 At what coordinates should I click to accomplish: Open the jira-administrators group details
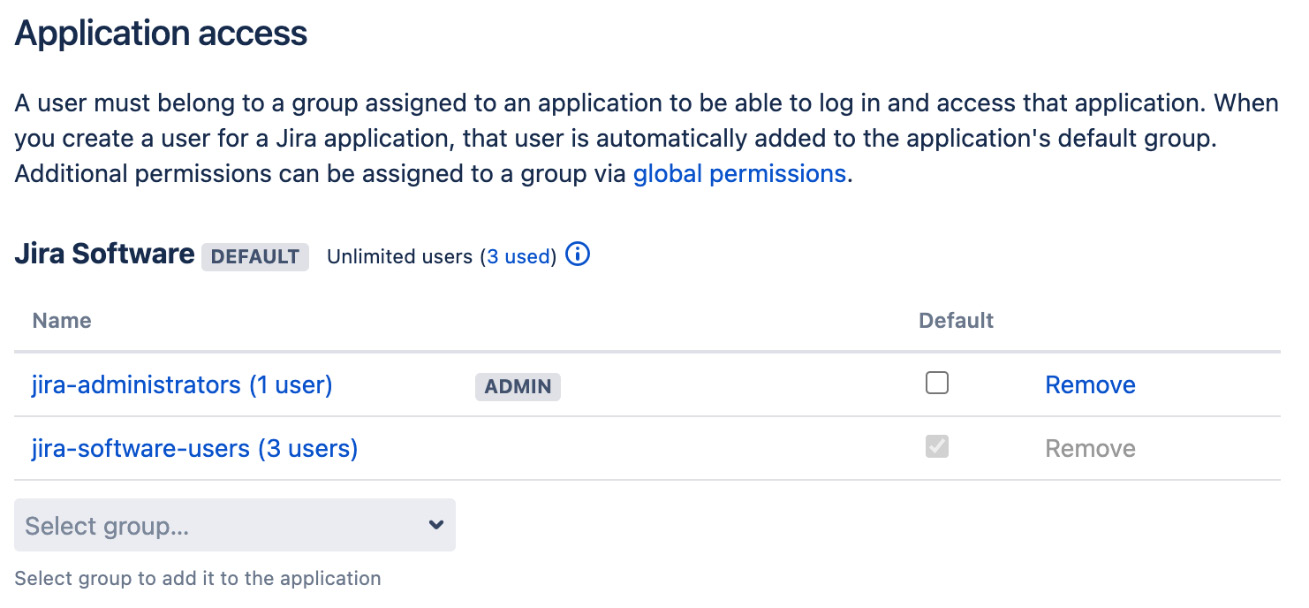click(181, 385)
